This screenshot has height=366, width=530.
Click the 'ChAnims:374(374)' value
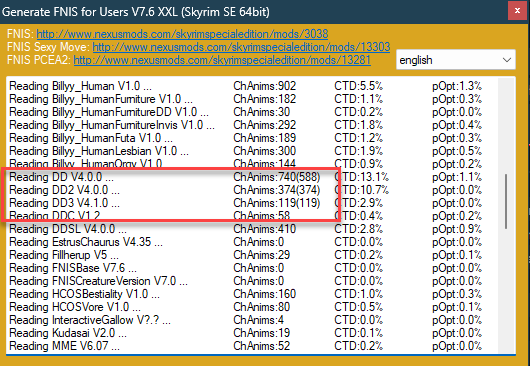coord(276,190)
